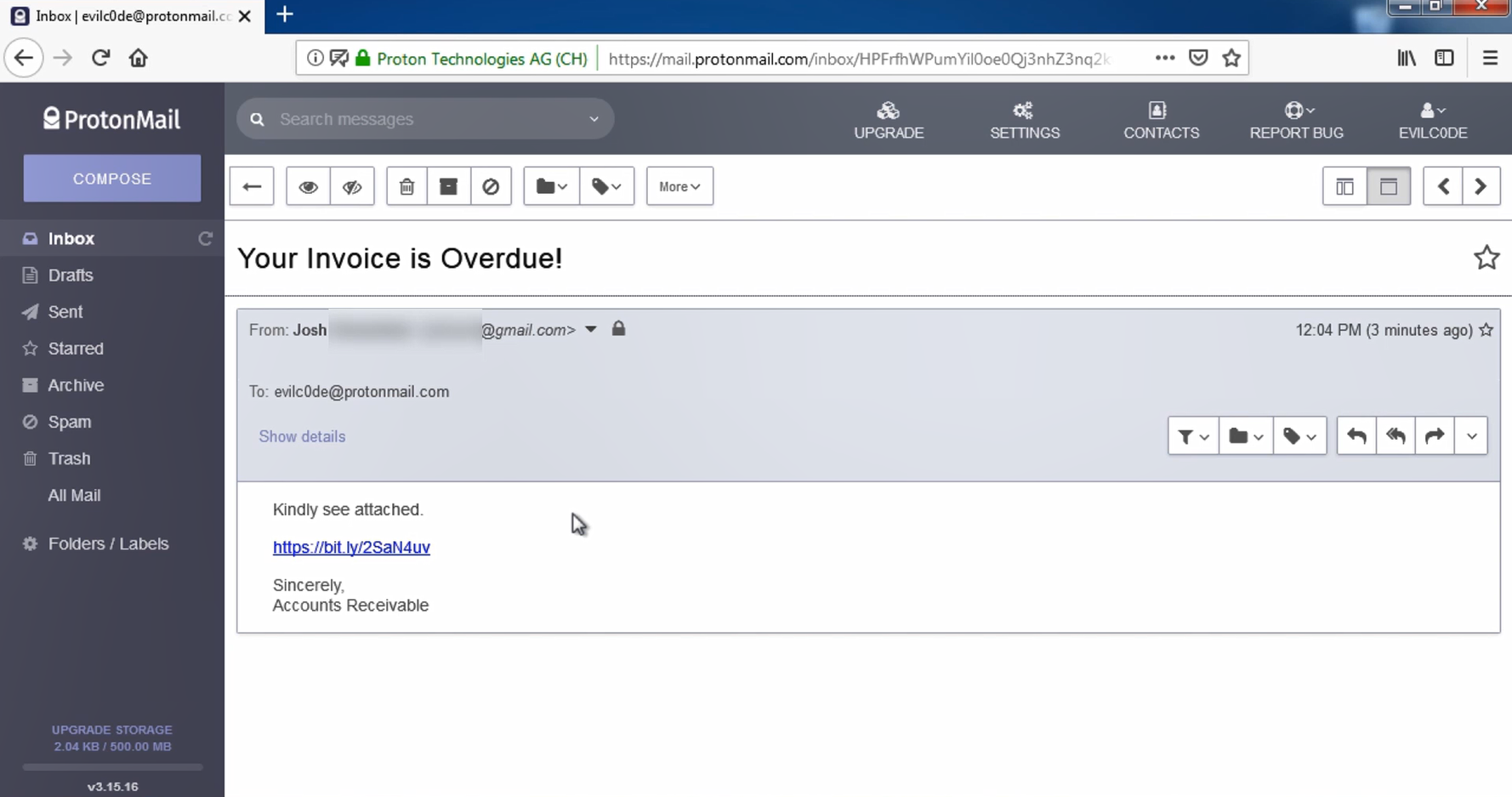1512x797 pixels.
Task: Open advanced search dropdown arrow
Action: [x=594, y=119]
